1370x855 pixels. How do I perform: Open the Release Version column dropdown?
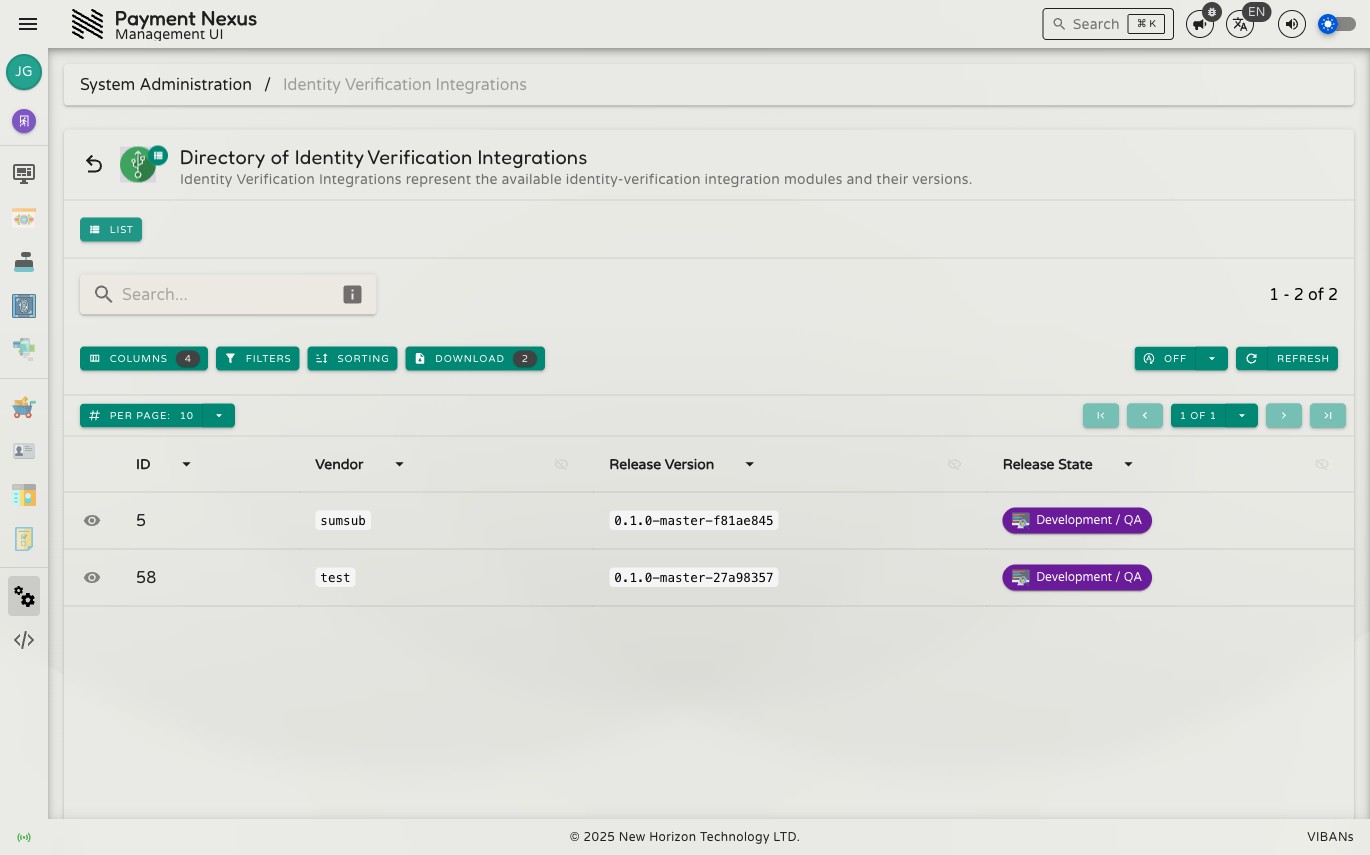(749, 464)
